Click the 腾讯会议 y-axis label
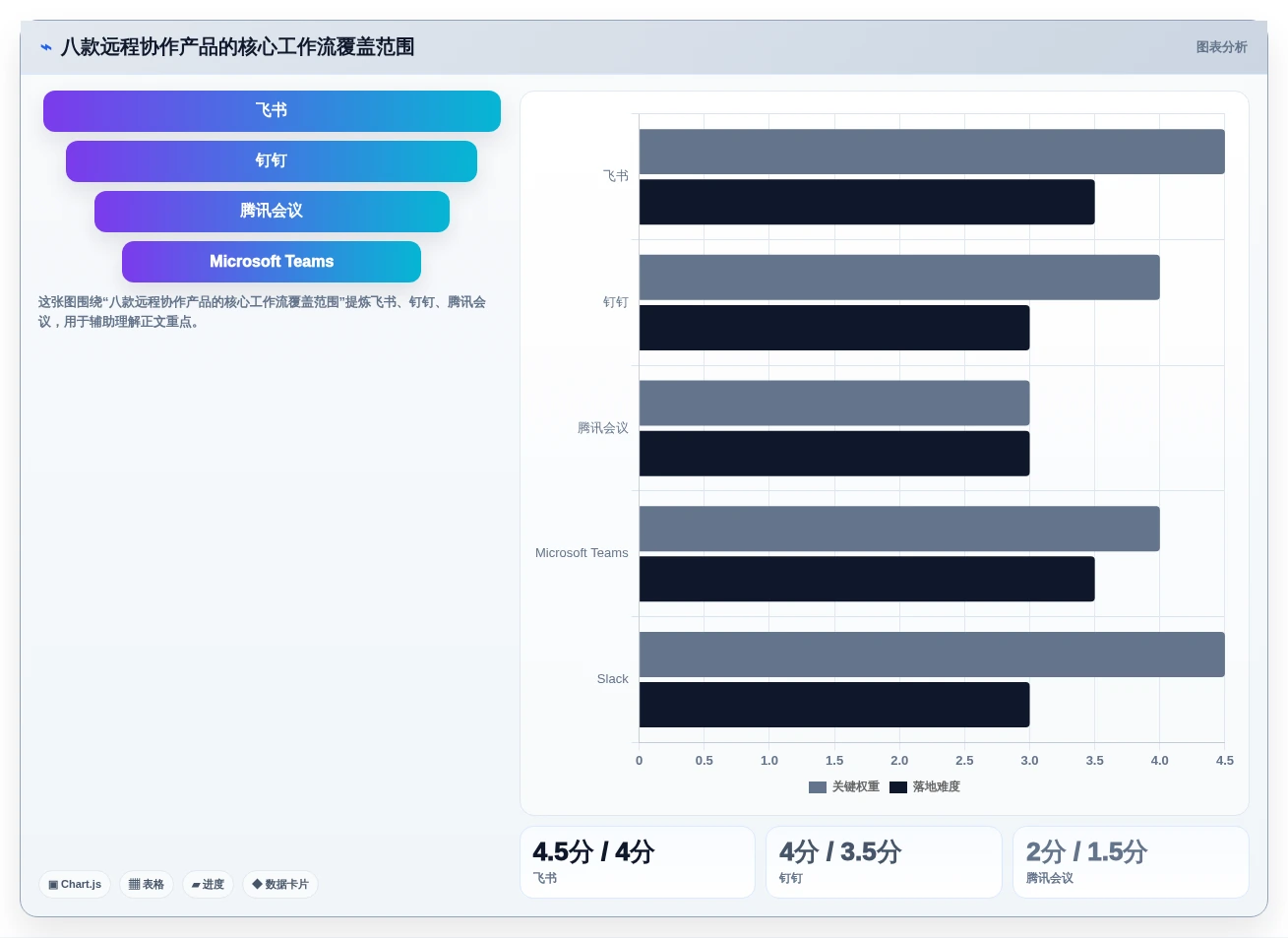 click(x=603, y=428)
